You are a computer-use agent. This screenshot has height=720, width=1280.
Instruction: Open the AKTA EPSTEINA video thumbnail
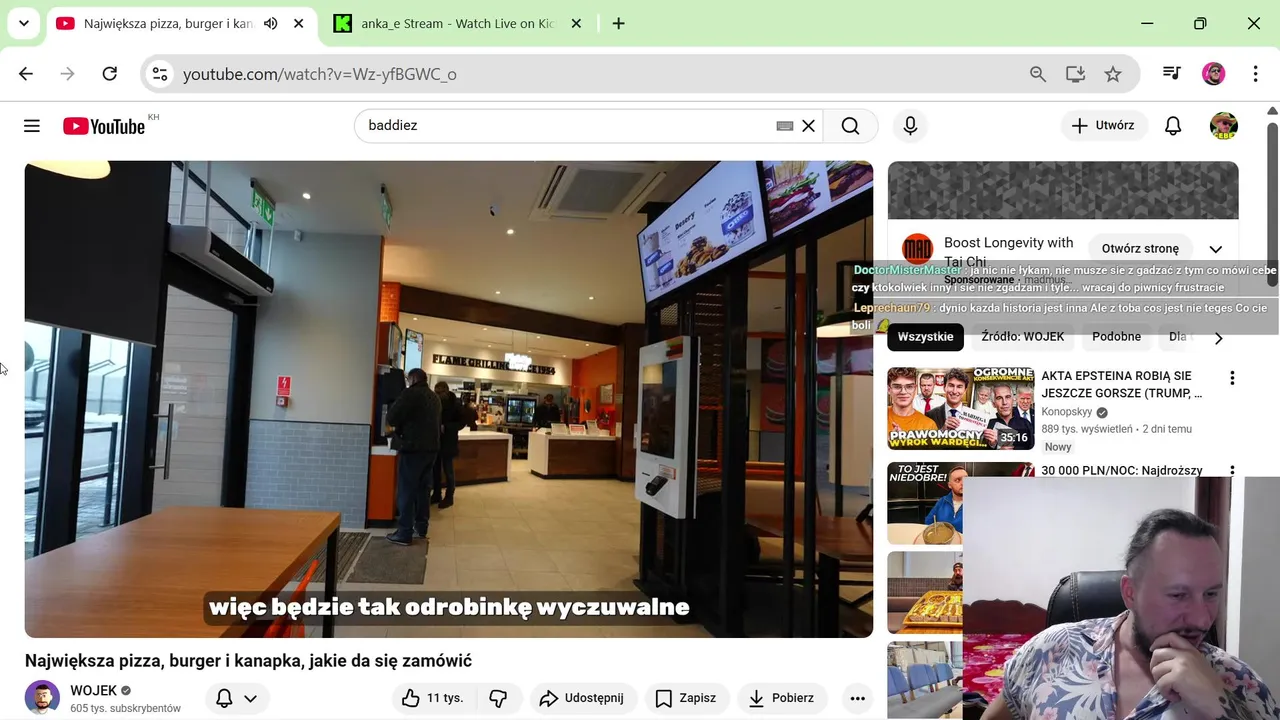(x=961, y=408)
